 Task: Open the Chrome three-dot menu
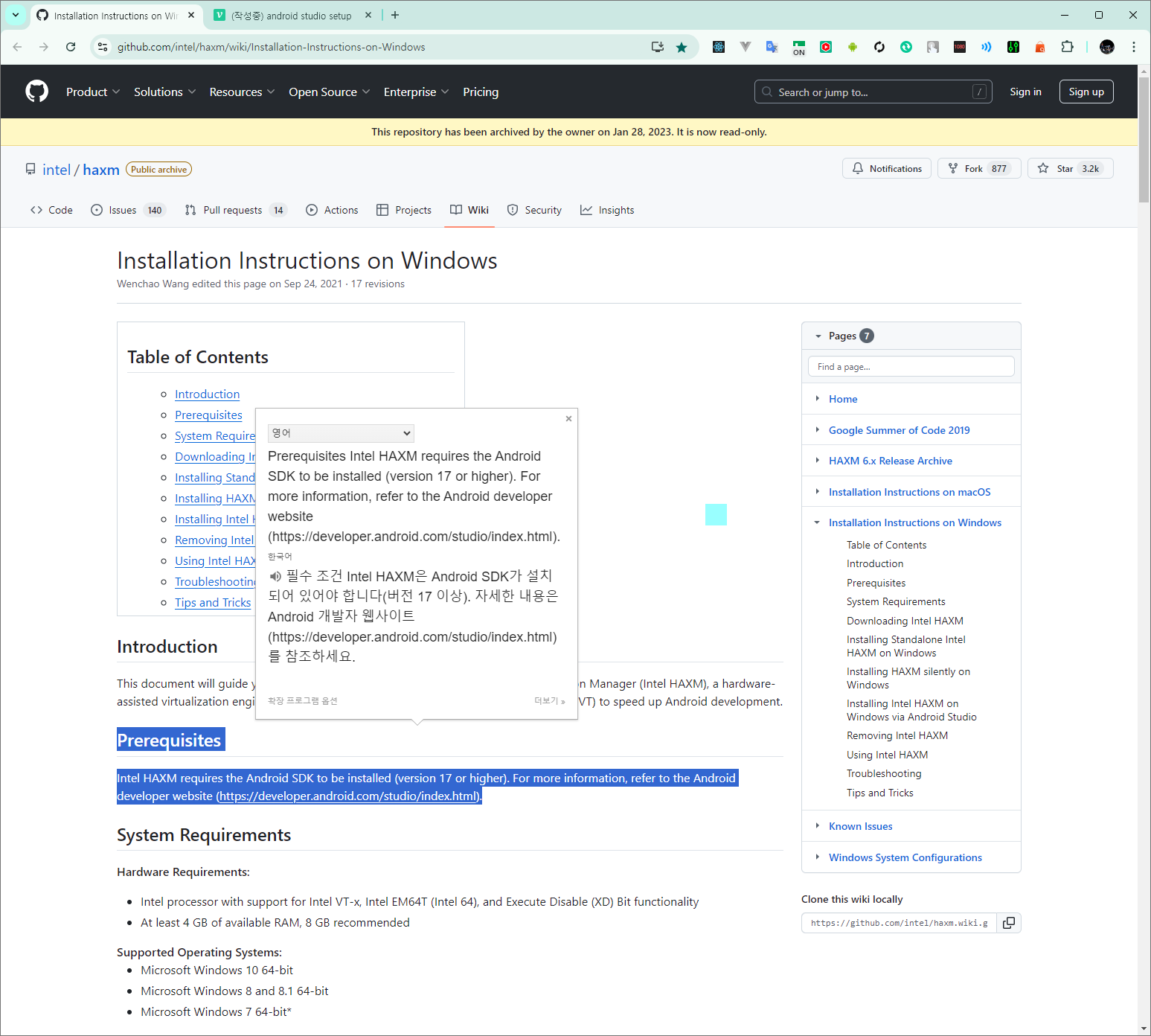click(1134, 47)
